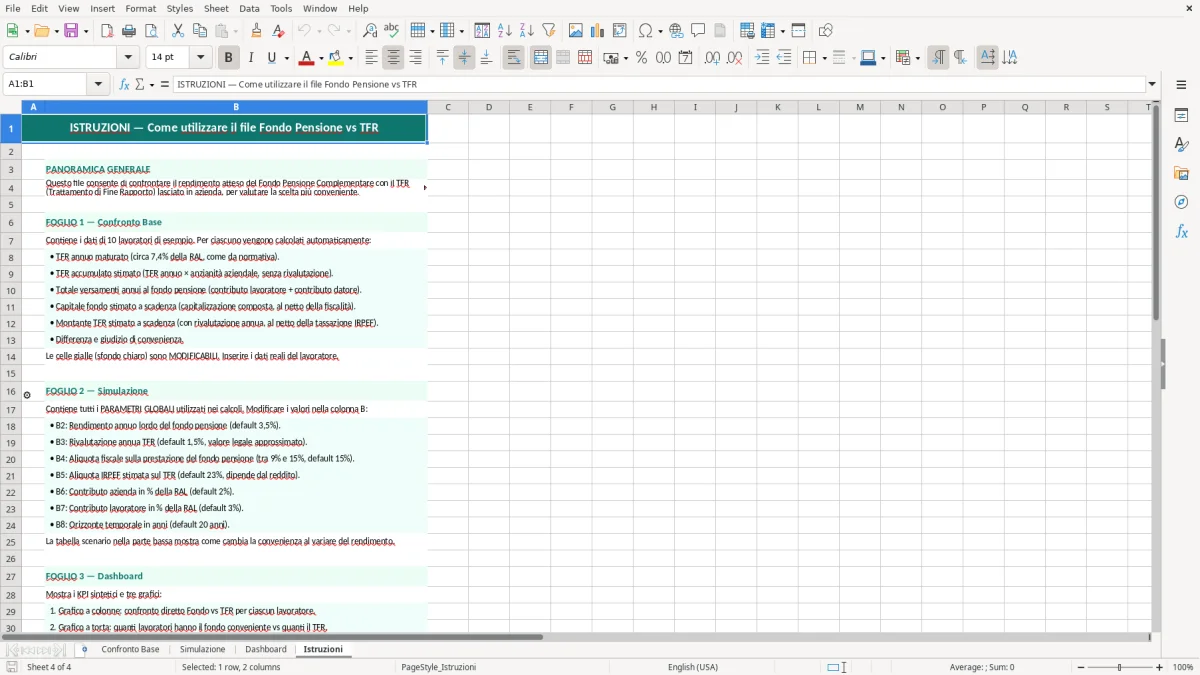Image resolution: width=1200 pixels, height=675 pixels.
Task: Expand the Name Box dropdown
Action: click(99, 85)
